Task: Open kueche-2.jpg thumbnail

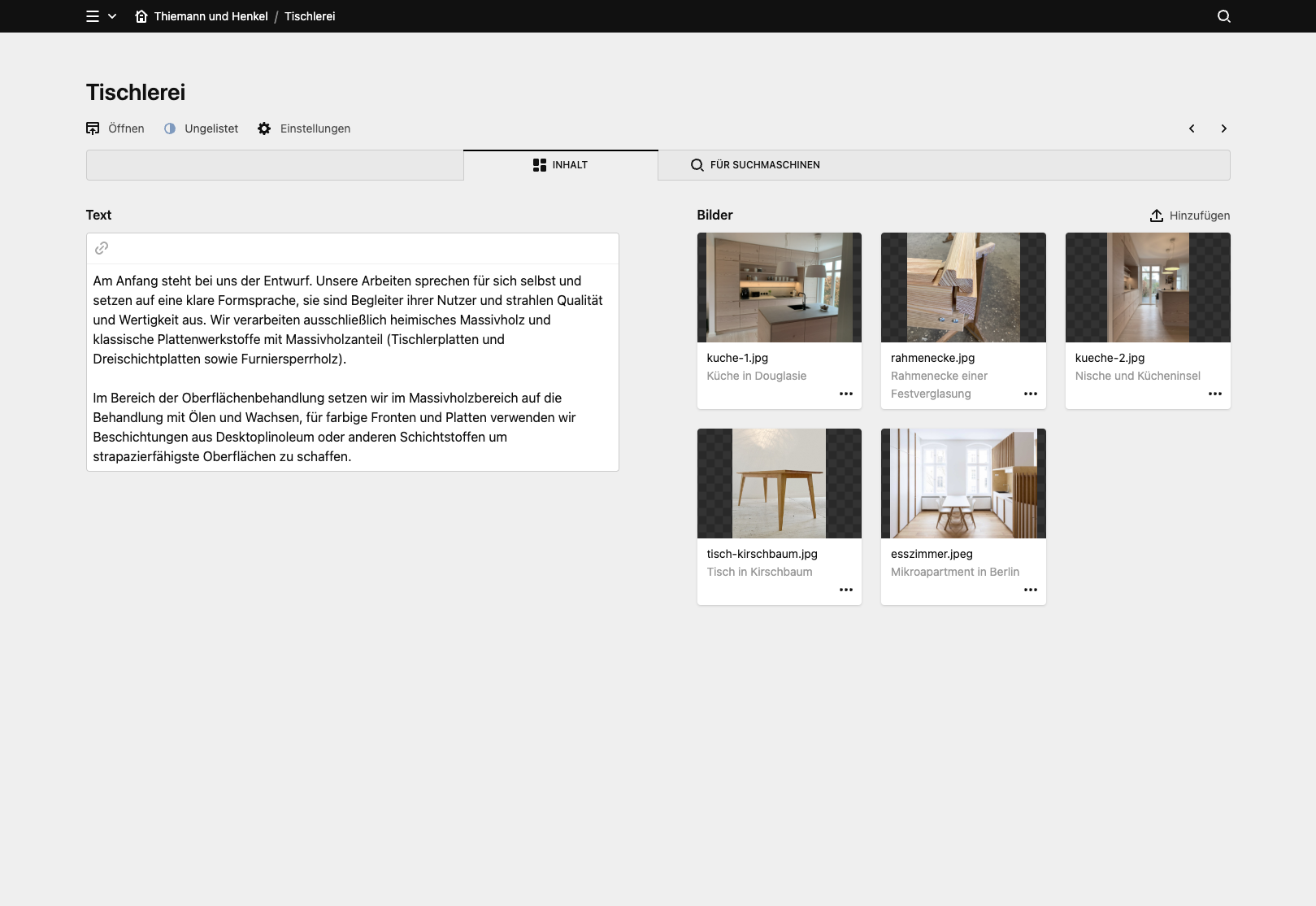Action: click(x=1148, y=287)
